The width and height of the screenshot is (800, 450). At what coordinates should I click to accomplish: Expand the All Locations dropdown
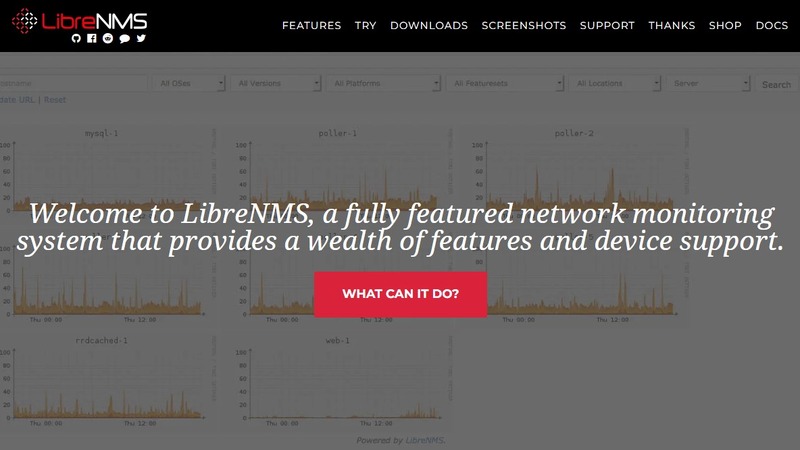point(616,84)
